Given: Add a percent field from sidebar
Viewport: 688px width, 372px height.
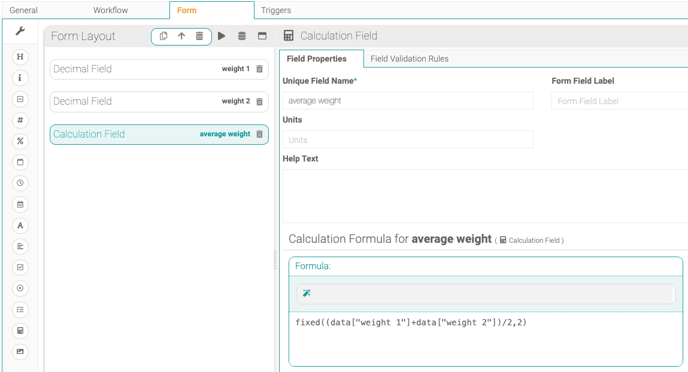Looking at the screenshot, I should click(x=20, y=141).
